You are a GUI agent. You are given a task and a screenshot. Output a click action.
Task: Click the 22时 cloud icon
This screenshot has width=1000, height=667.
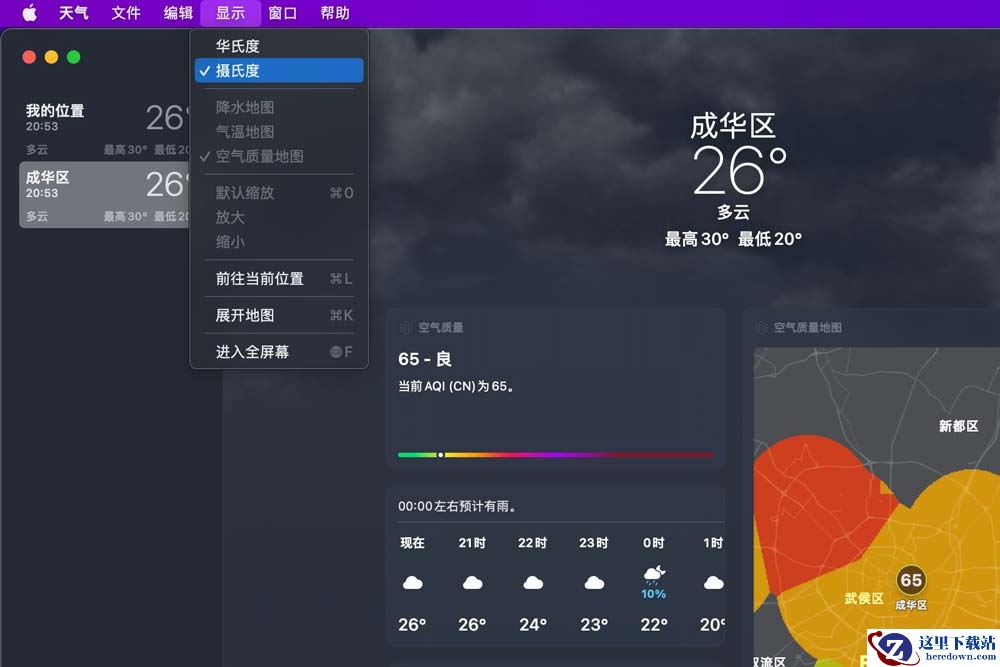(x=533, y=582)
